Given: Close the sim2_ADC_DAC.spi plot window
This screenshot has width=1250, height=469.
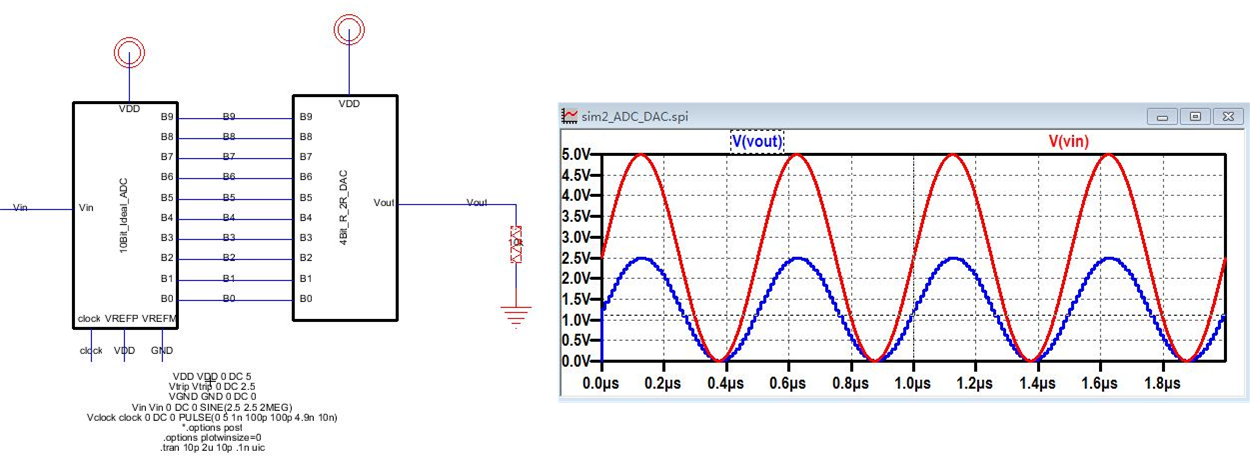Looking at the screenshot, I should tap(1227, 117).
